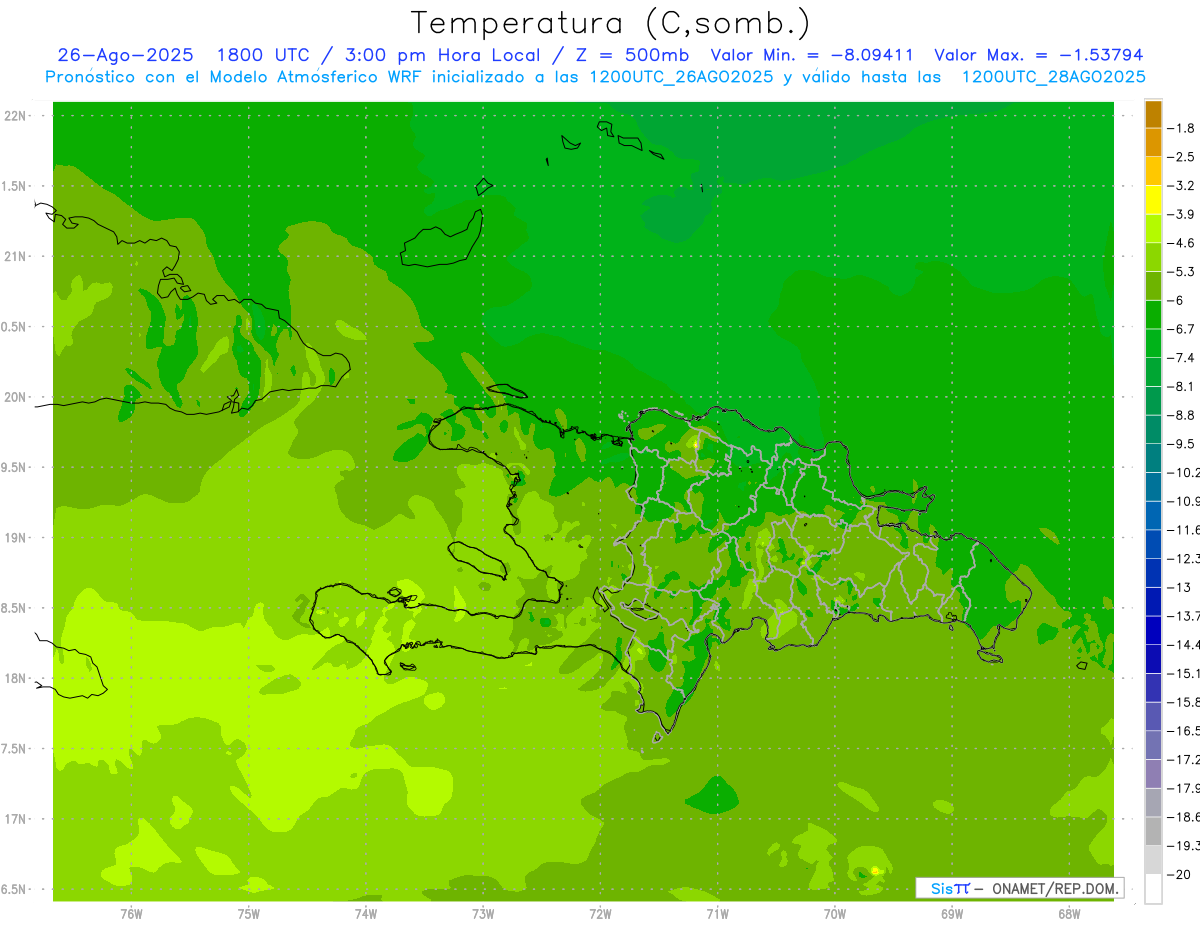The height and width of the screenshot is (927, 1200).
Task: Click the "71W" longitude label
Action: [717, 913]
